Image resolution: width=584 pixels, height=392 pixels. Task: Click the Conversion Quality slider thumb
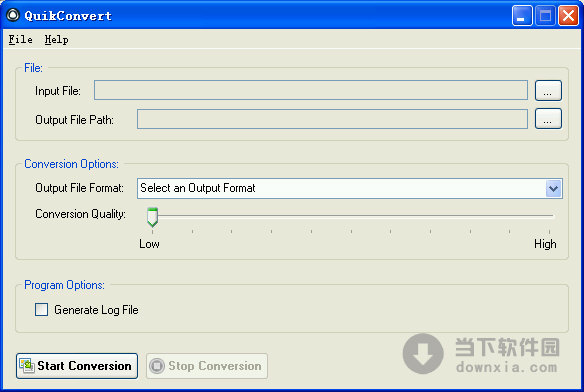tap(152, 217)
